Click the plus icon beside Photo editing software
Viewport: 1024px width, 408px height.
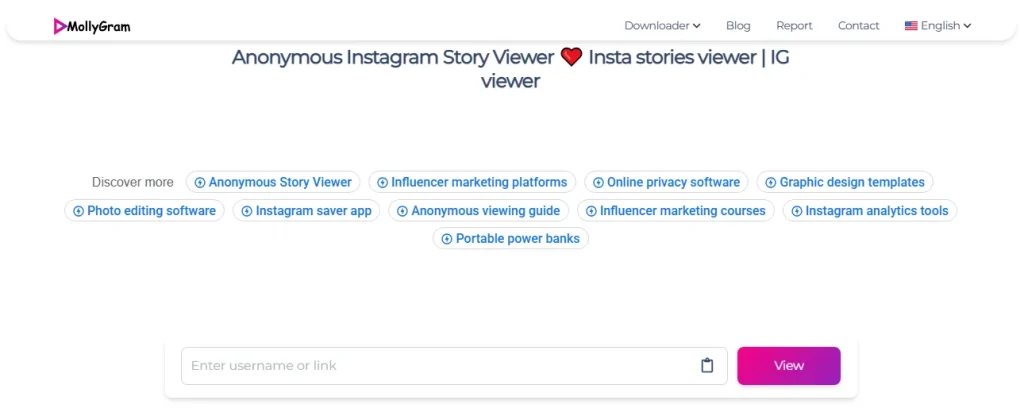tap(78, 211)
